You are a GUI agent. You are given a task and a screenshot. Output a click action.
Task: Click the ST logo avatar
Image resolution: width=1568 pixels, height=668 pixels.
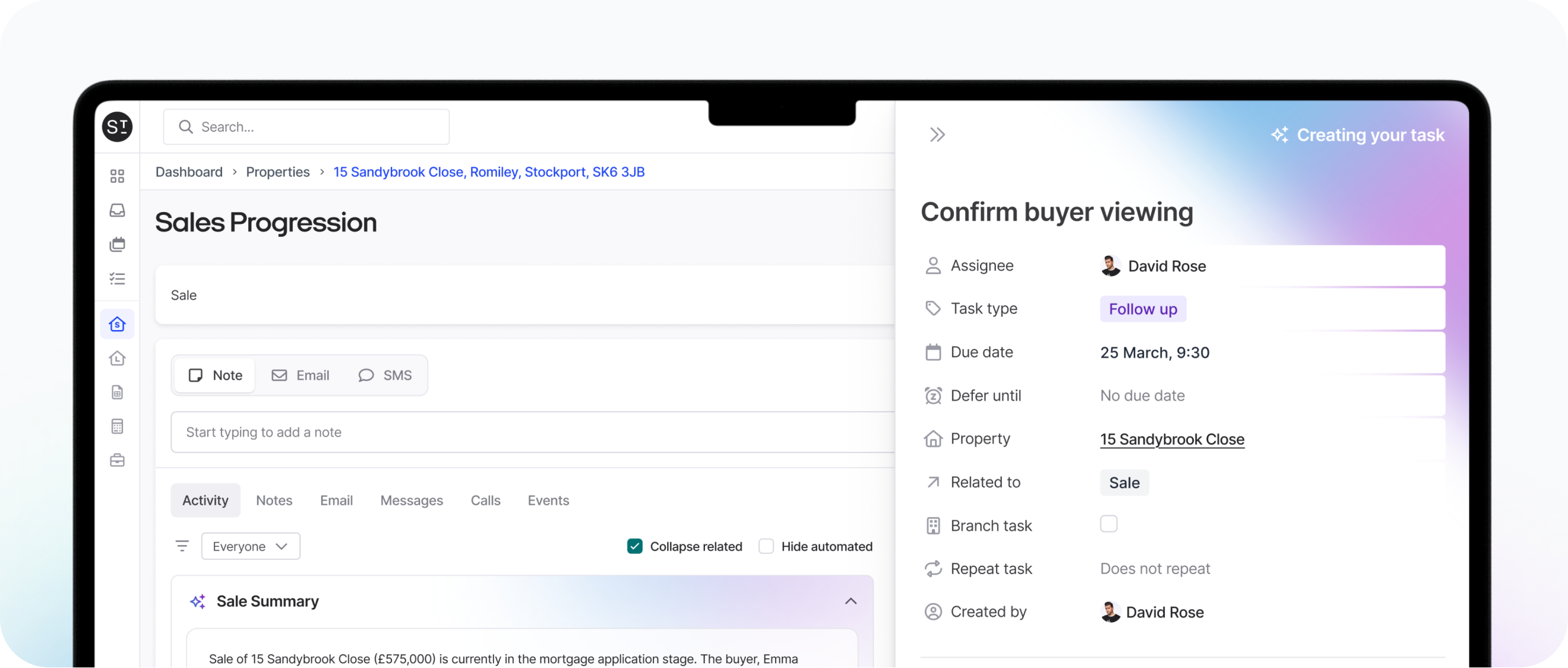pos(117,126)
